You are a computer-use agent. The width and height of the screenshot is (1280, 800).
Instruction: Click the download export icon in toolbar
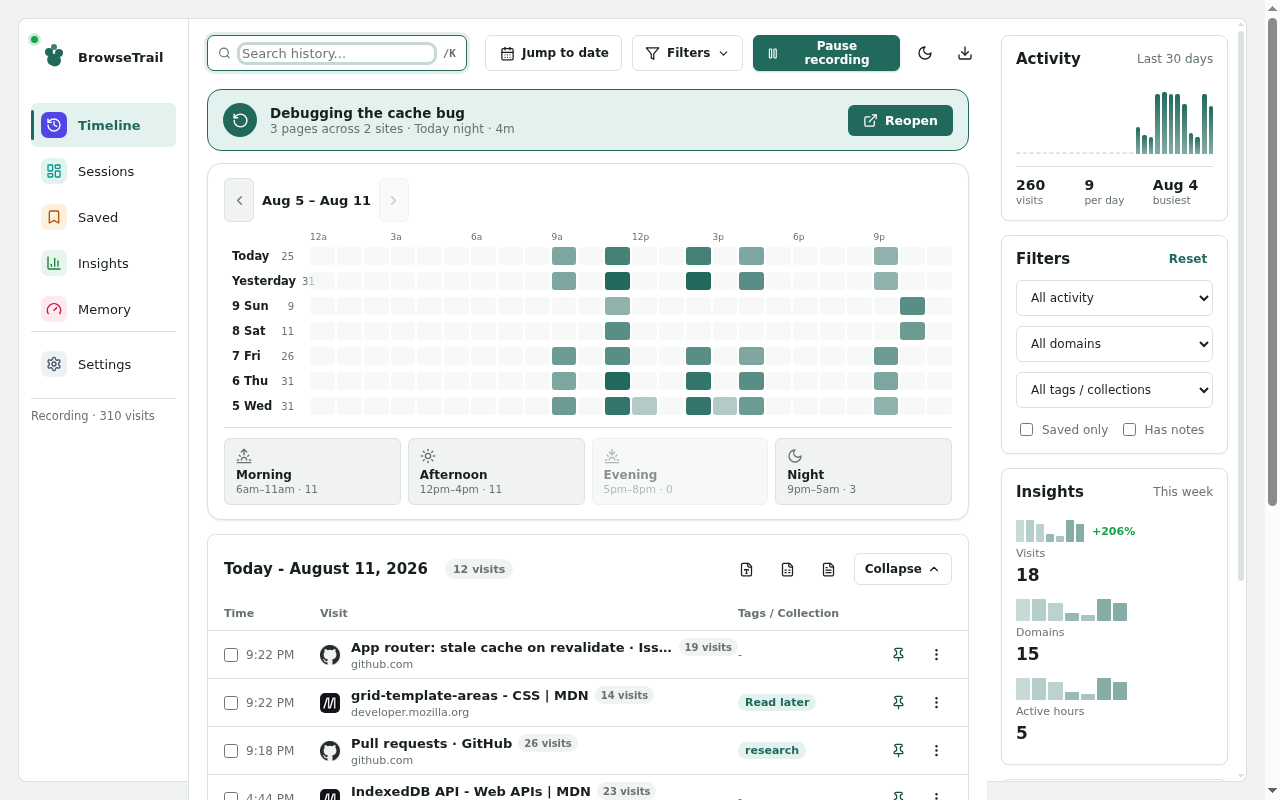point(965,53)
